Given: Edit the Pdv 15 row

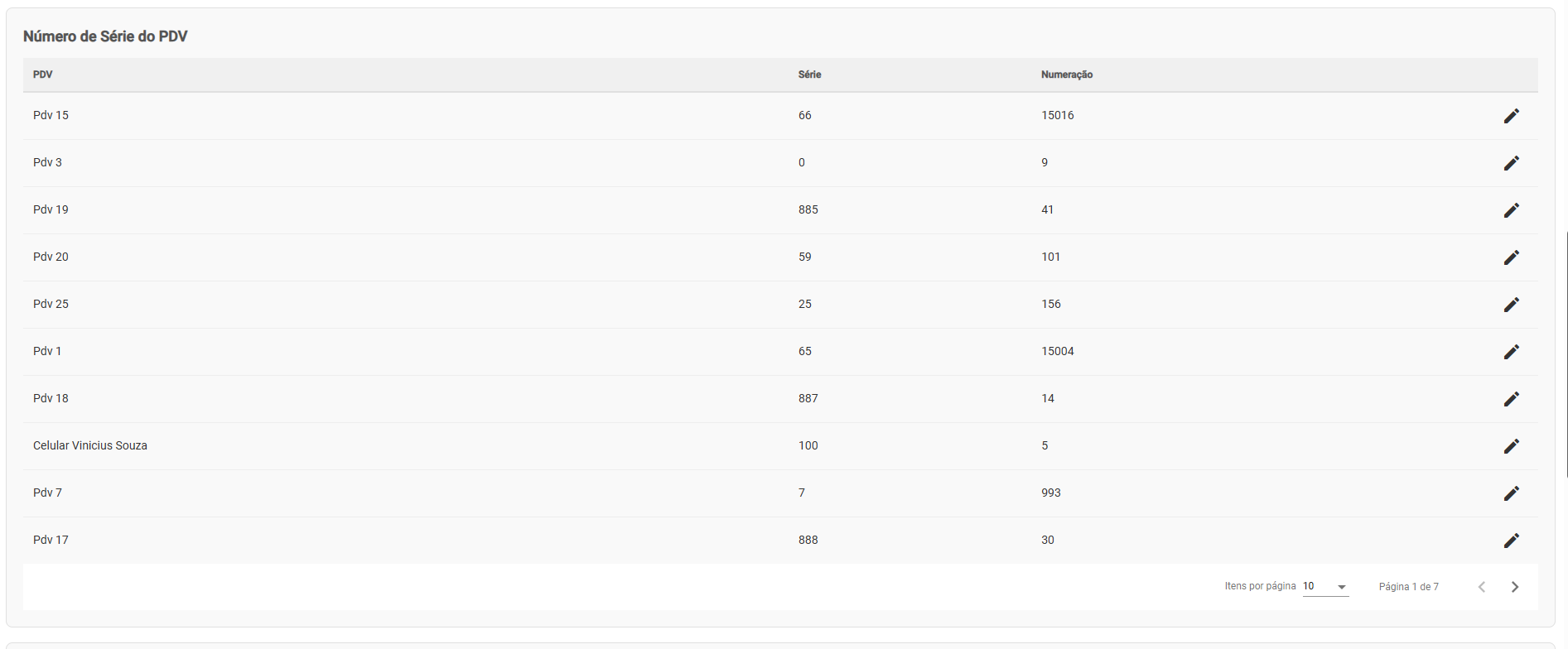Looking at the screenshot, I should pyautogui.click(x=1512, y=116).
